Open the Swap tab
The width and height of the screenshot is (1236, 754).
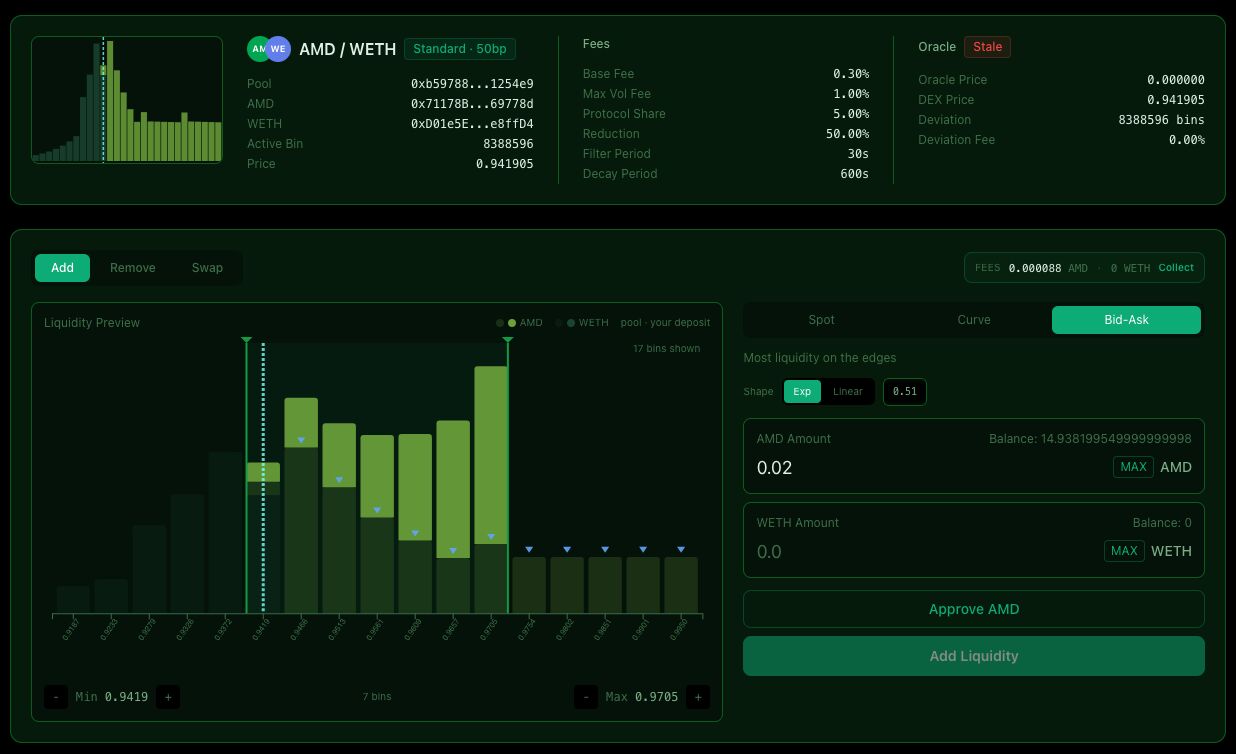[207, 268]
